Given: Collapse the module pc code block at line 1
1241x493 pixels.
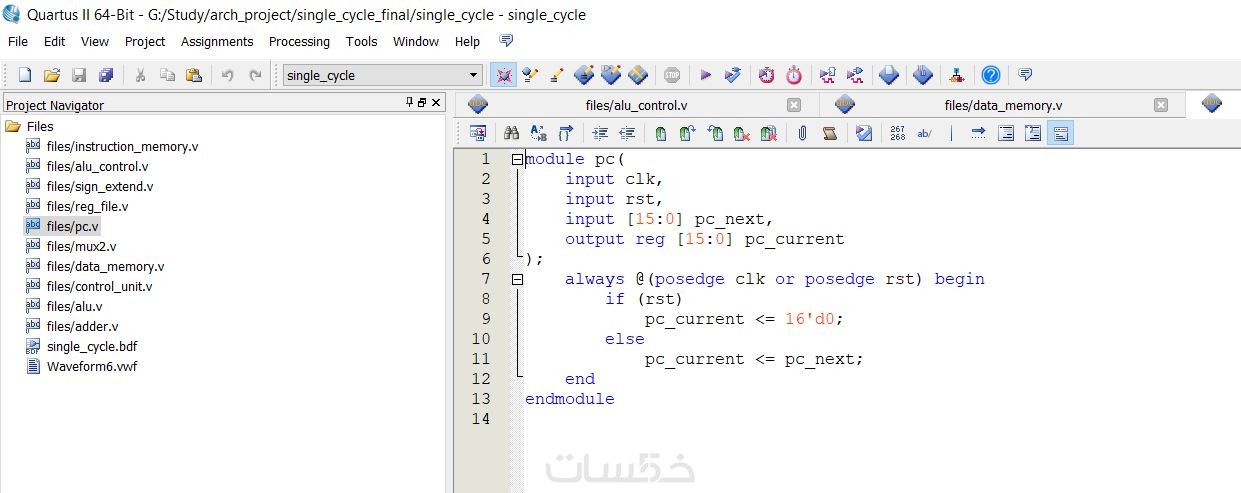Looking at the screenshot, I should [x=517, y=159].
